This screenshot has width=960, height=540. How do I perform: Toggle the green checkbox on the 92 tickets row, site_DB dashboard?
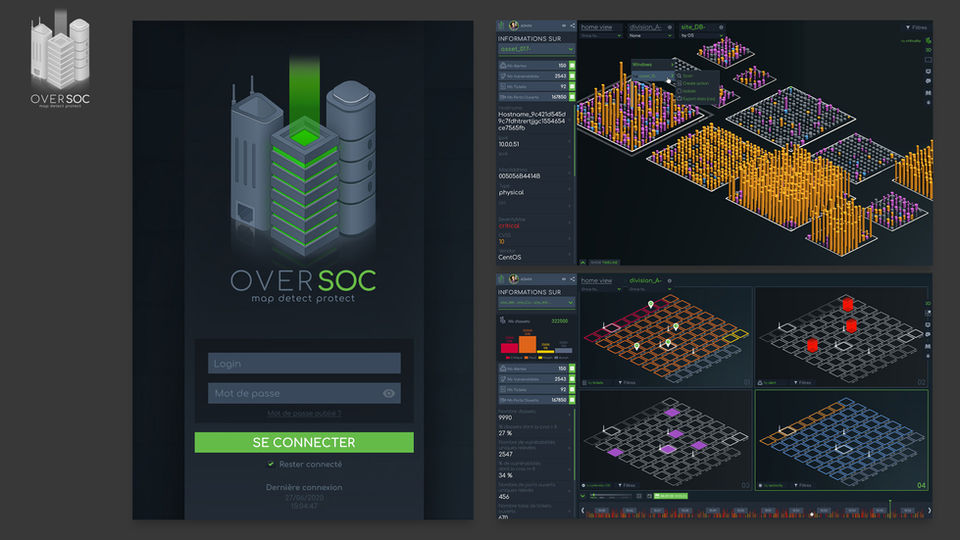click(572, 86)
